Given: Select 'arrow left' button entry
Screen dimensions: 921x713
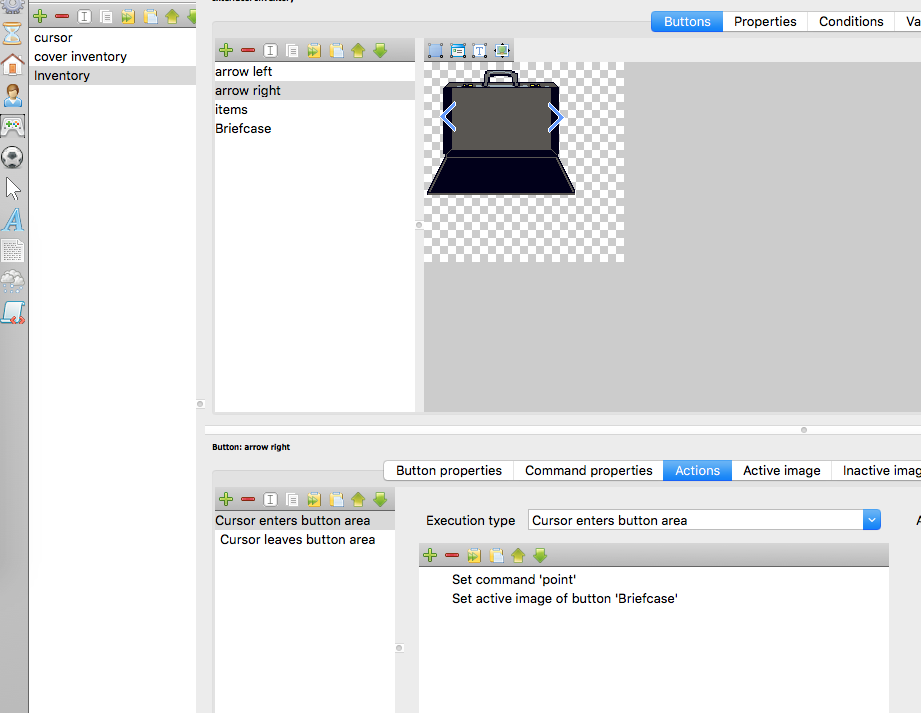Looking at the screenshot, I should coord(315,72).
